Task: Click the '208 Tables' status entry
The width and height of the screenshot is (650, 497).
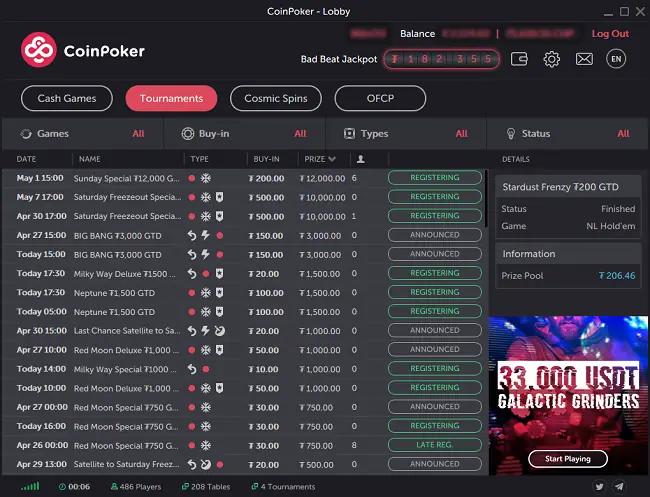Action: pos(206,487)
